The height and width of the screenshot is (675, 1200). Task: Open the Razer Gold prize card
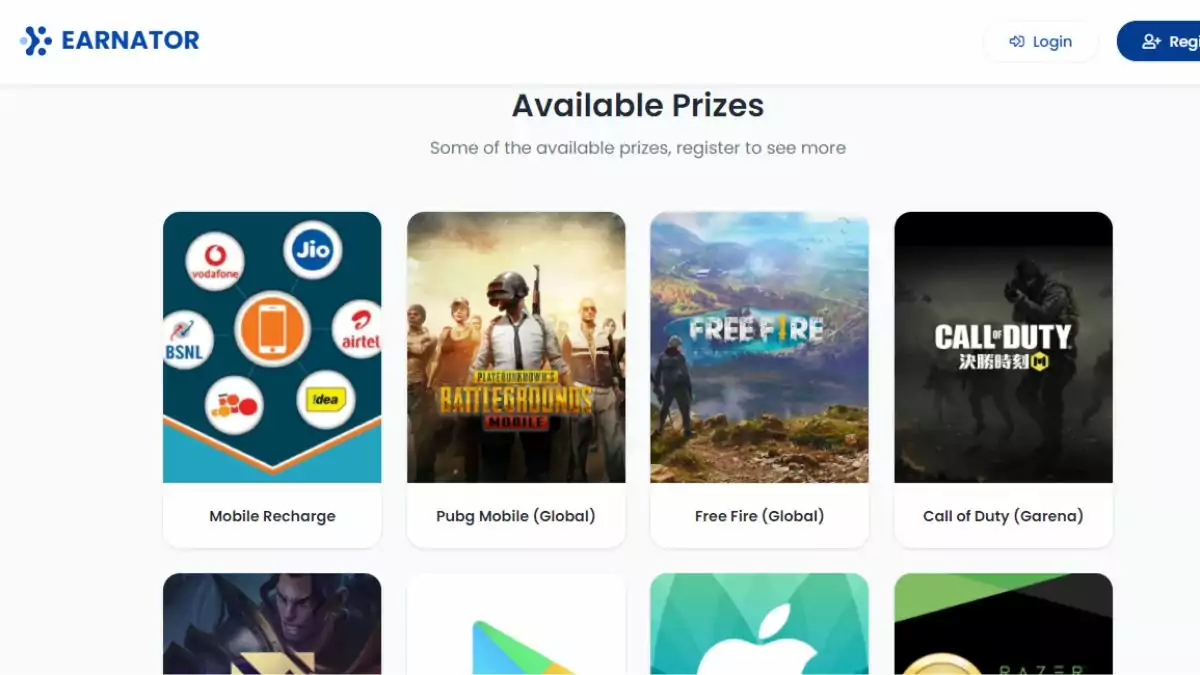[1003, 624]
